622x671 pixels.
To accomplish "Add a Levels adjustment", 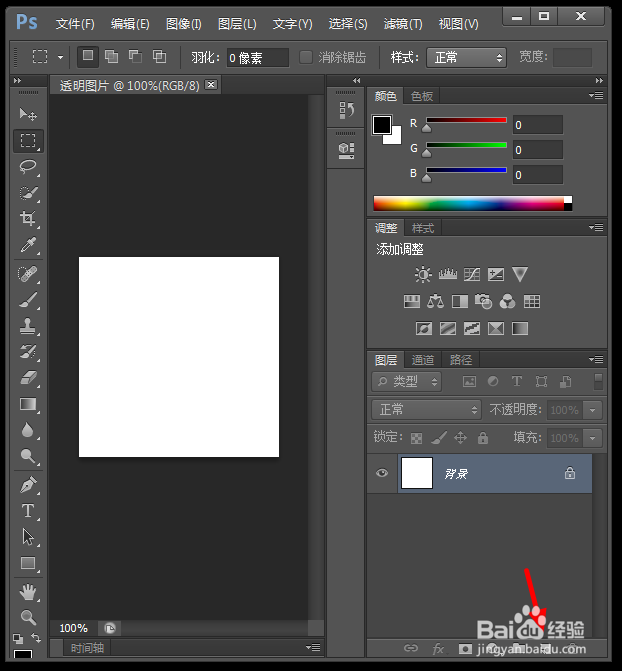I will point(448,274).
